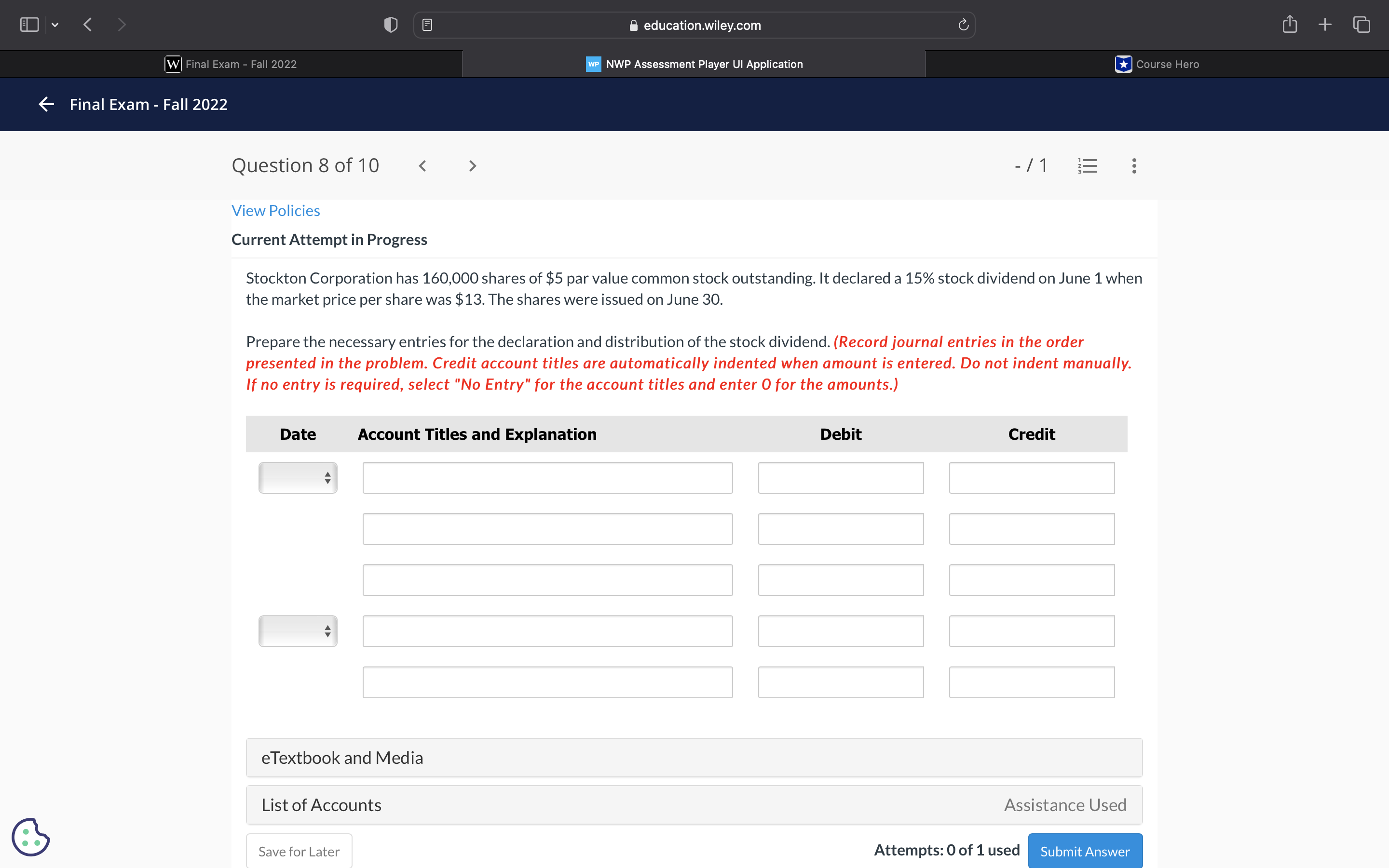This screenshot has width=1389, height=868.
Task: Open the second journal entry date dropdown
Action: pyautogui.click(x=298, y=631)
